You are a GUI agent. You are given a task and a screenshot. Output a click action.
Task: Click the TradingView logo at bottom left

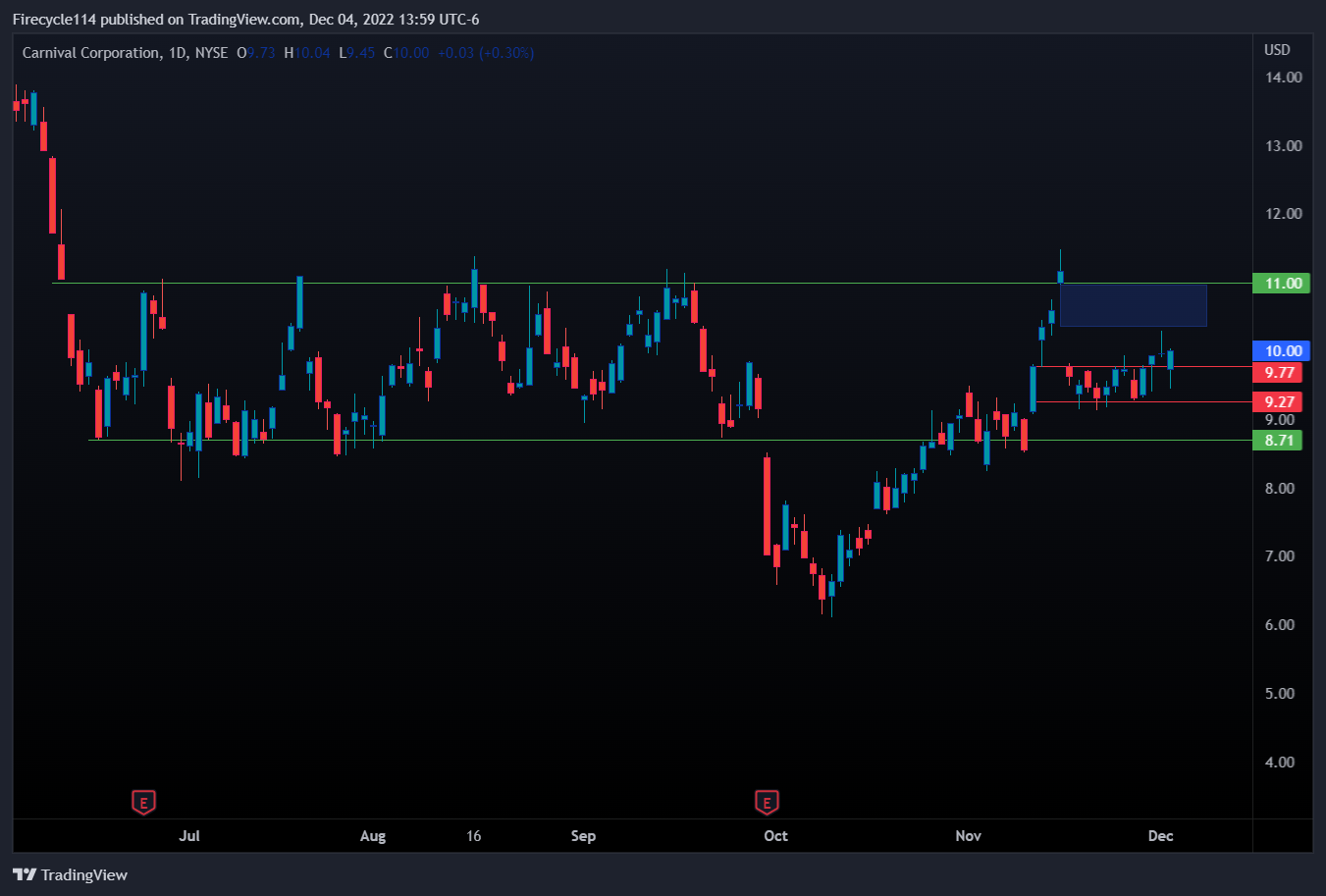point(71,874)
